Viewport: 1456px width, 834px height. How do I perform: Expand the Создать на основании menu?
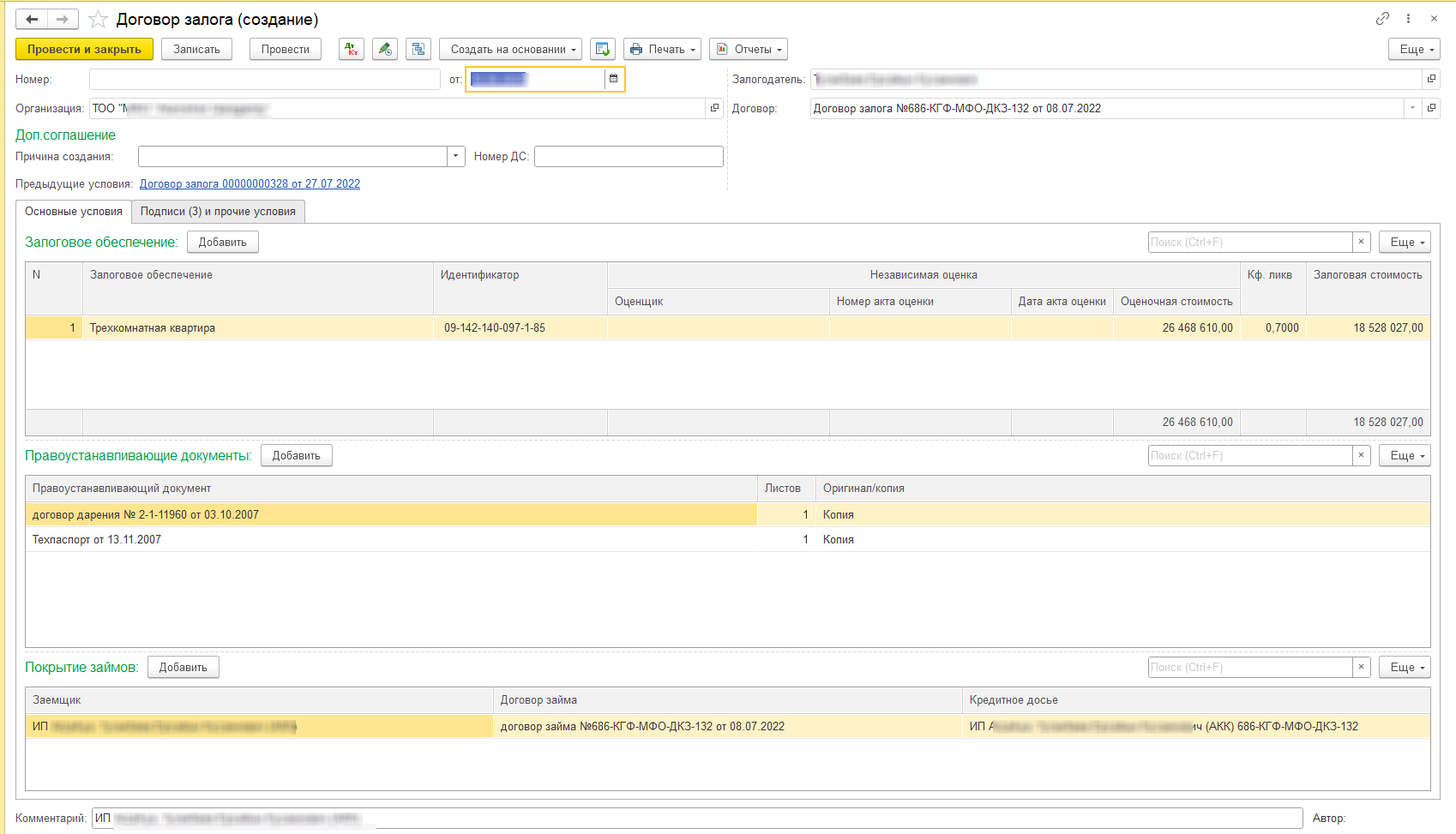pyautogui.click(x=510, y=49)
